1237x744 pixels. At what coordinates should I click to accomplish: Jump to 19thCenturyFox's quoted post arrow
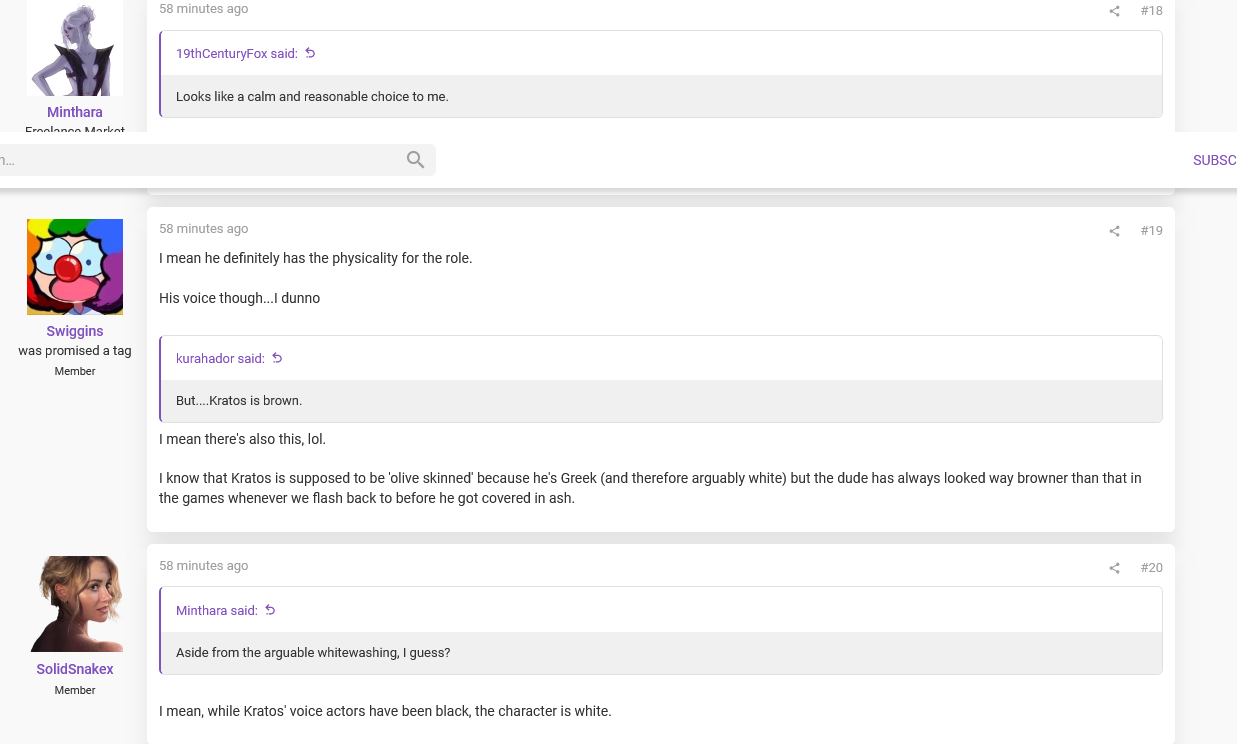pos(310,53)
